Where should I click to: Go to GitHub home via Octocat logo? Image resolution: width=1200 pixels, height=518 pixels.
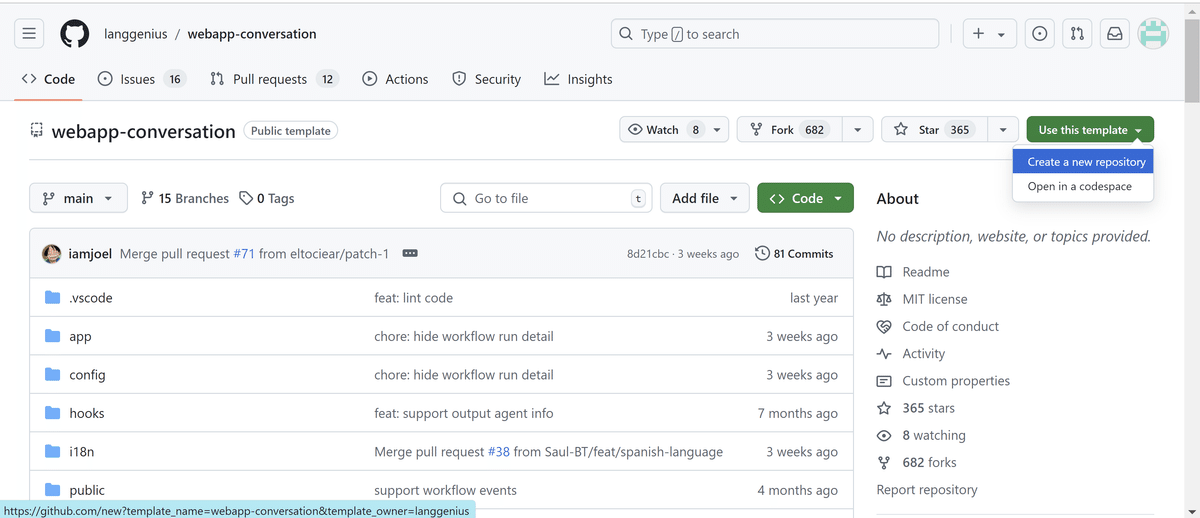[x=75, y=34]
